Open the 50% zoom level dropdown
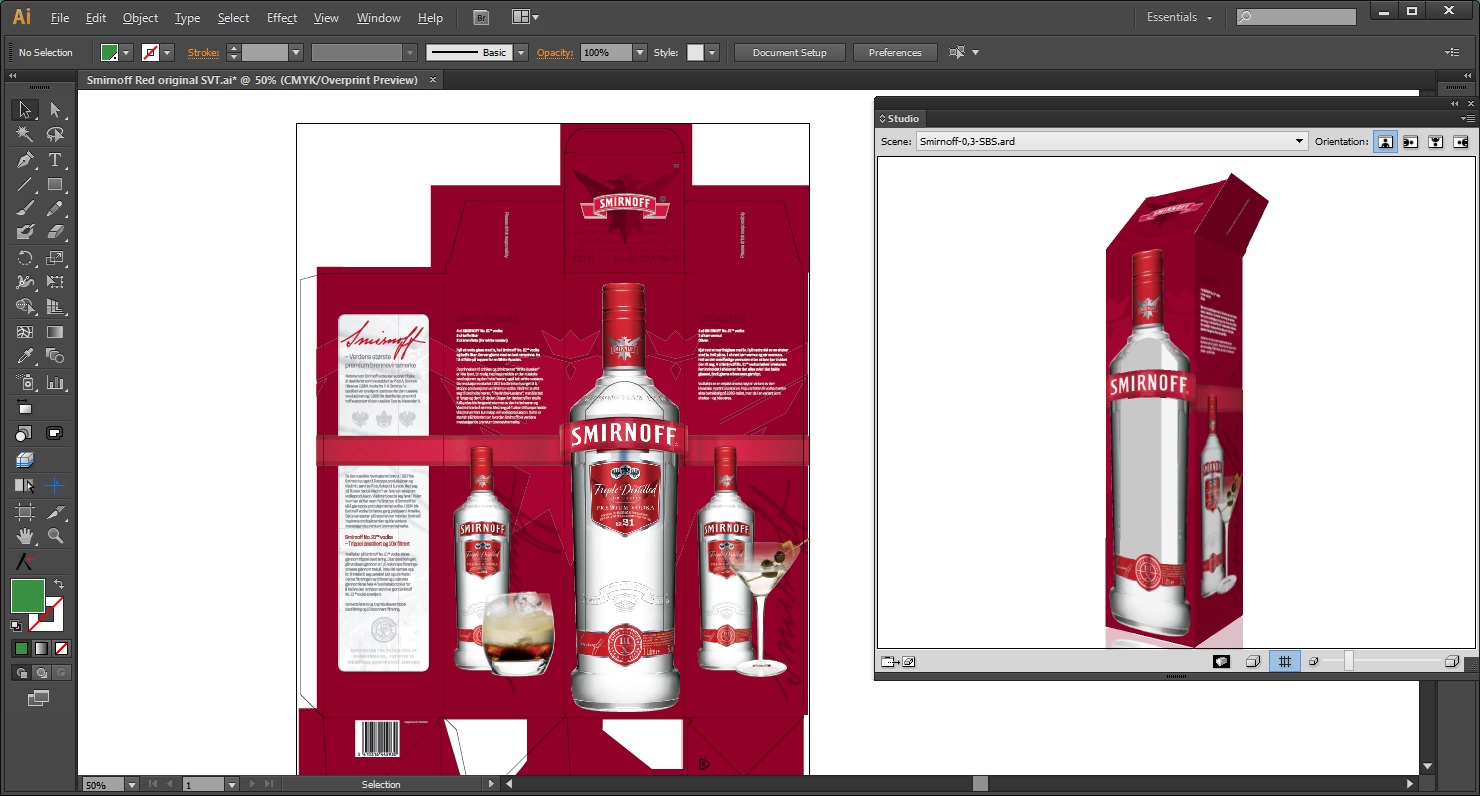Viewport: 1480px width, 796px height. [131, 785]
